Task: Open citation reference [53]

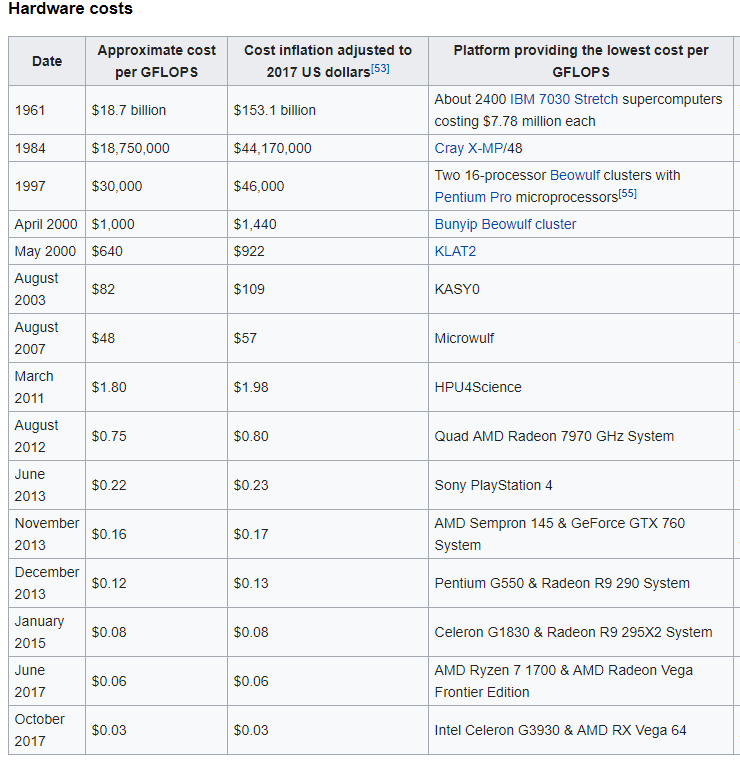Action: pos(380,69)
